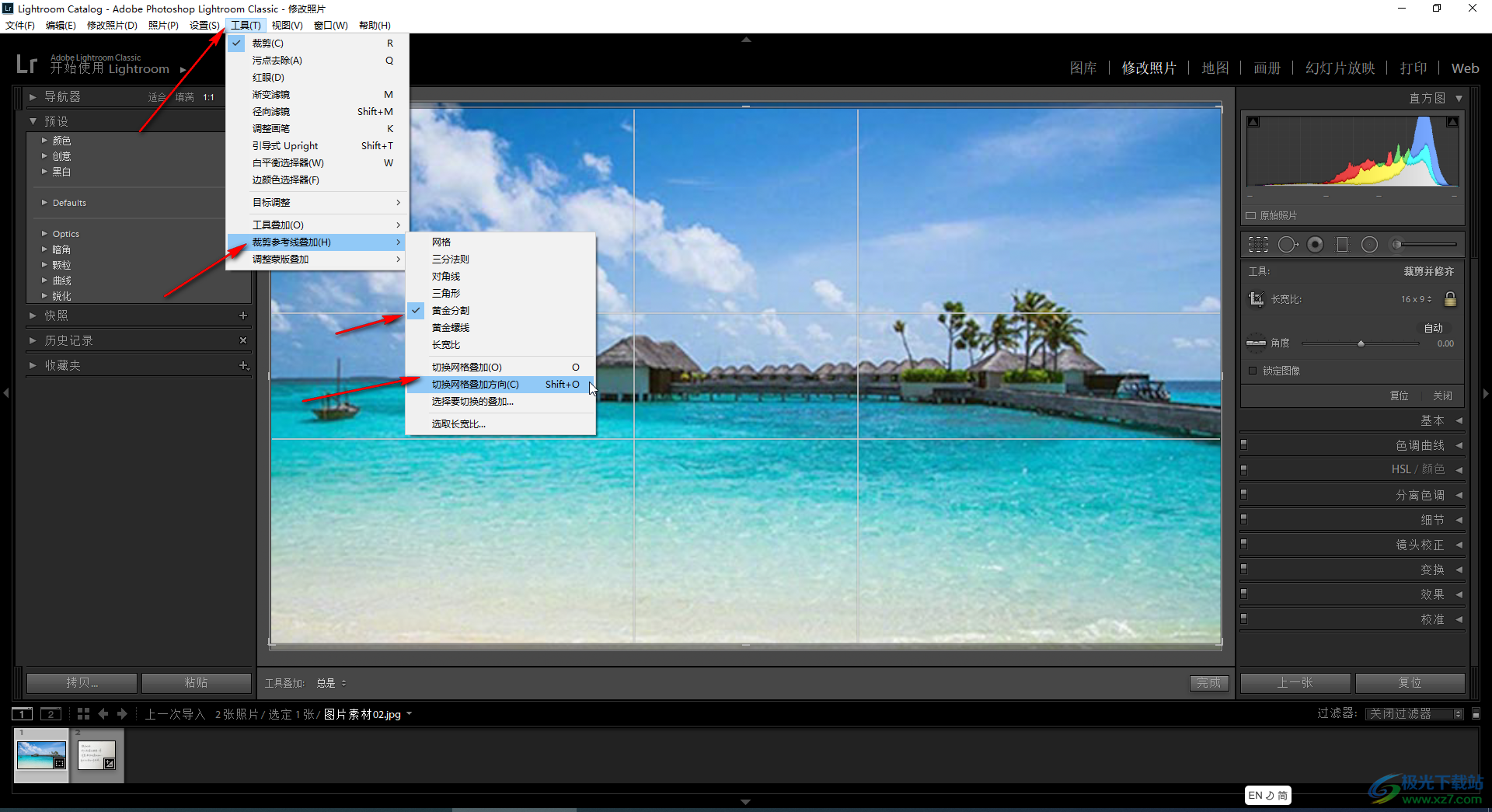The height and width of the screenshot is (812, 1492).
Task: Toggle the aspect ratio lock padlock
Action: (1450, 299)
